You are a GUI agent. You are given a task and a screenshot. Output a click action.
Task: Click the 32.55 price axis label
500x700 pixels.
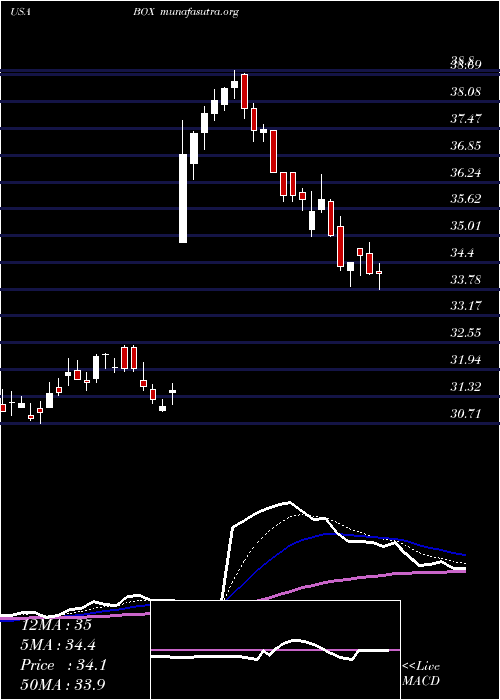click(x=465, y=333)
